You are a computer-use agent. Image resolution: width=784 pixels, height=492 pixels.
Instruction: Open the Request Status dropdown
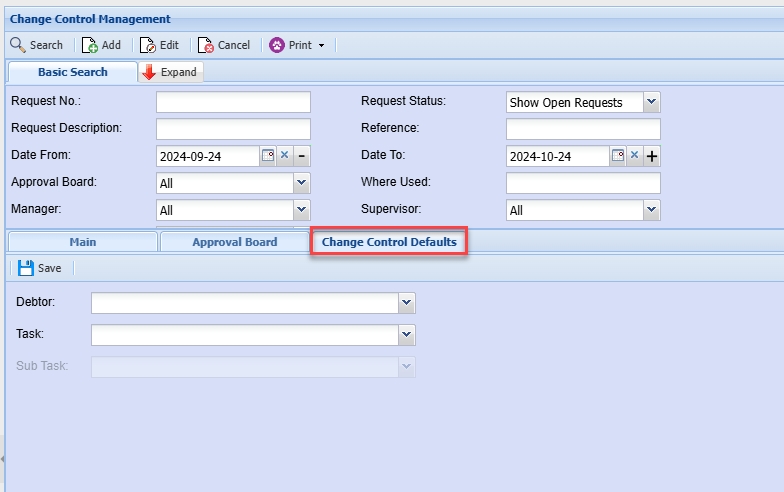point(651,102)
